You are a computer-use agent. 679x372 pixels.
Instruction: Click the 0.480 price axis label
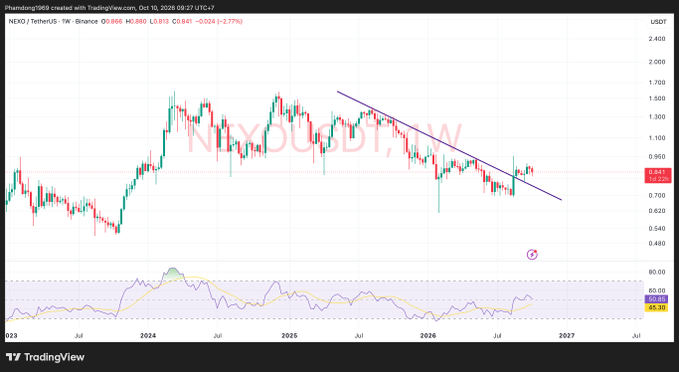[657, 243]
